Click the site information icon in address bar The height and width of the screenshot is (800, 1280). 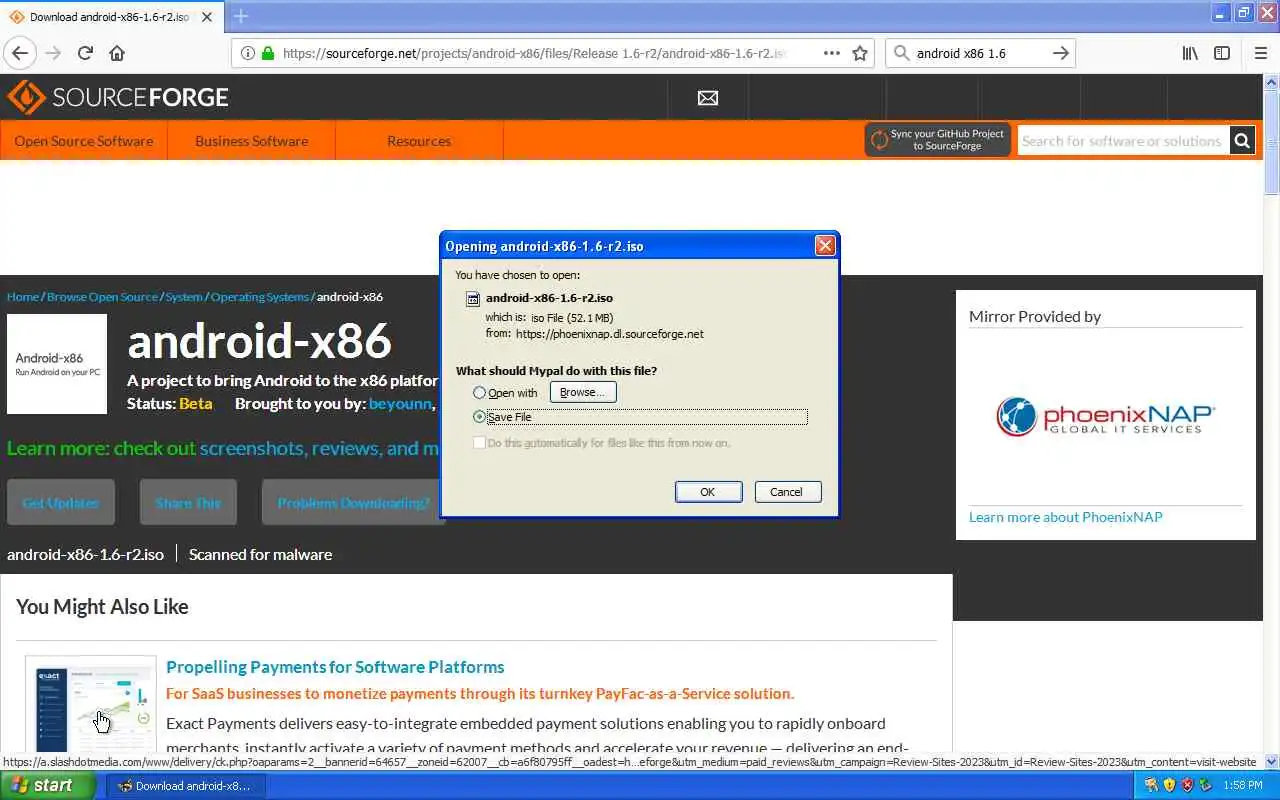pyautogui.click(x=247, y=53)
